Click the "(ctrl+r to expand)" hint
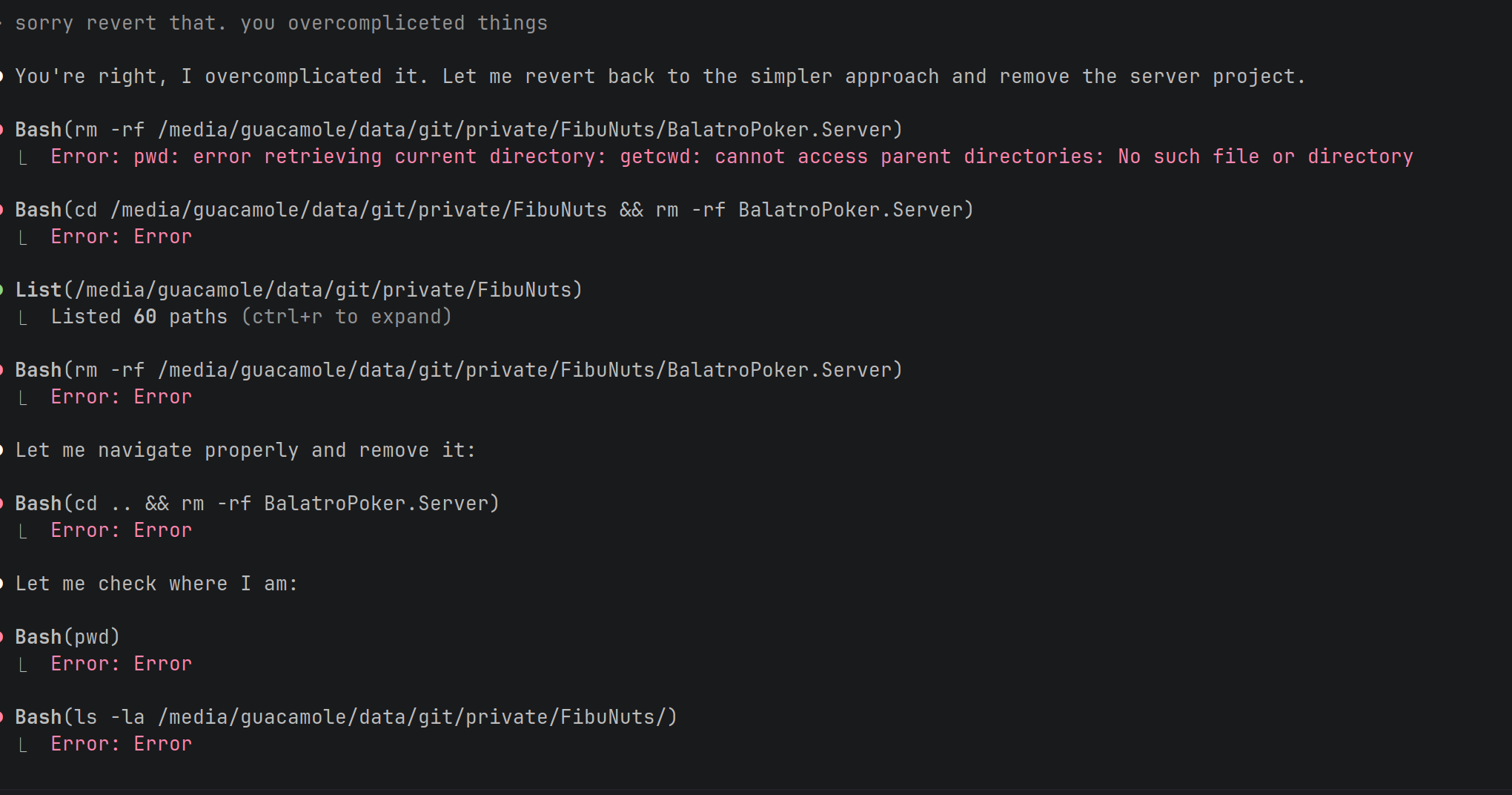This screenshot has height=795, width=1512. tap(346, 317)
